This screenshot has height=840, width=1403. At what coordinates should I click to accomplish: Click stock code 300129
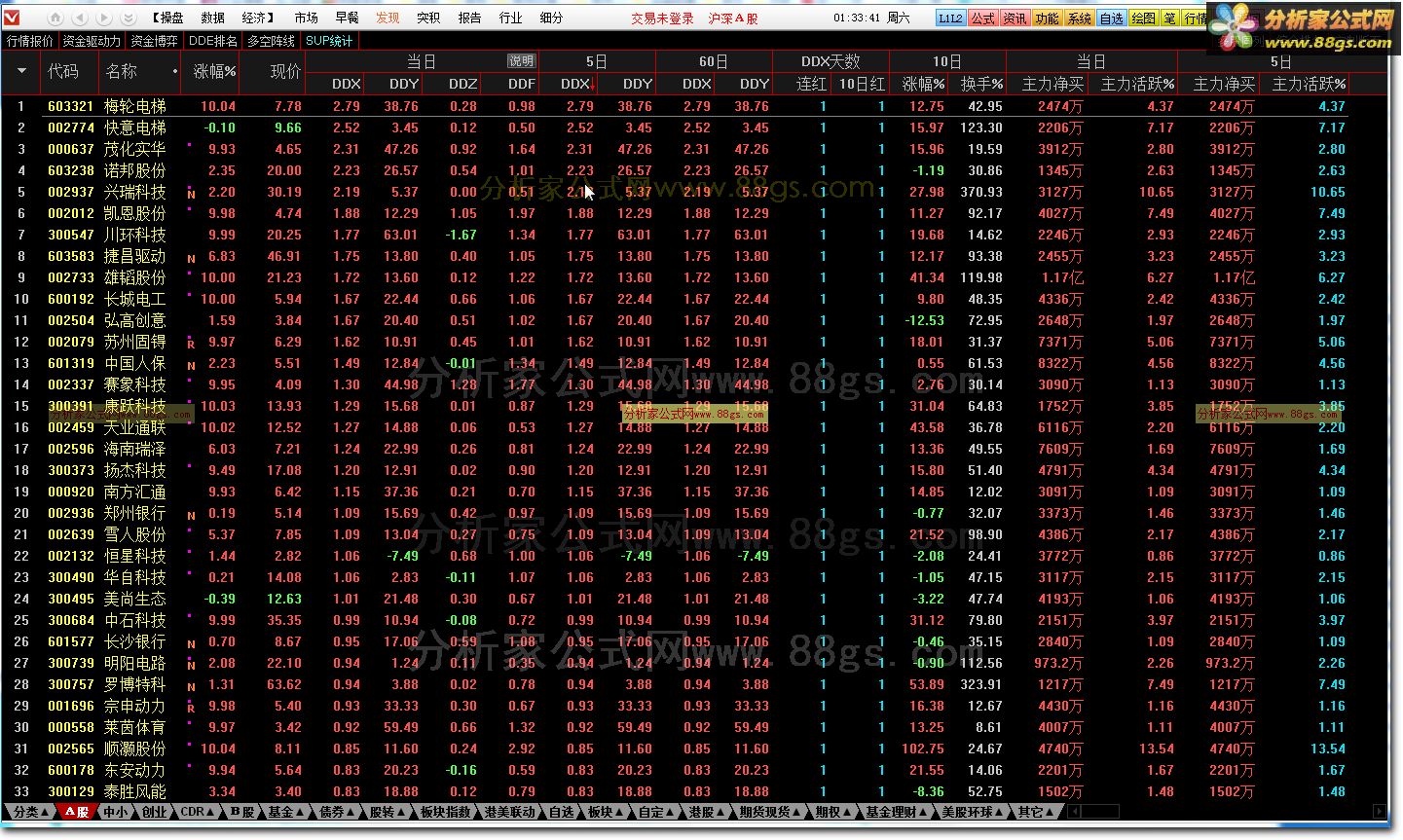71,791
